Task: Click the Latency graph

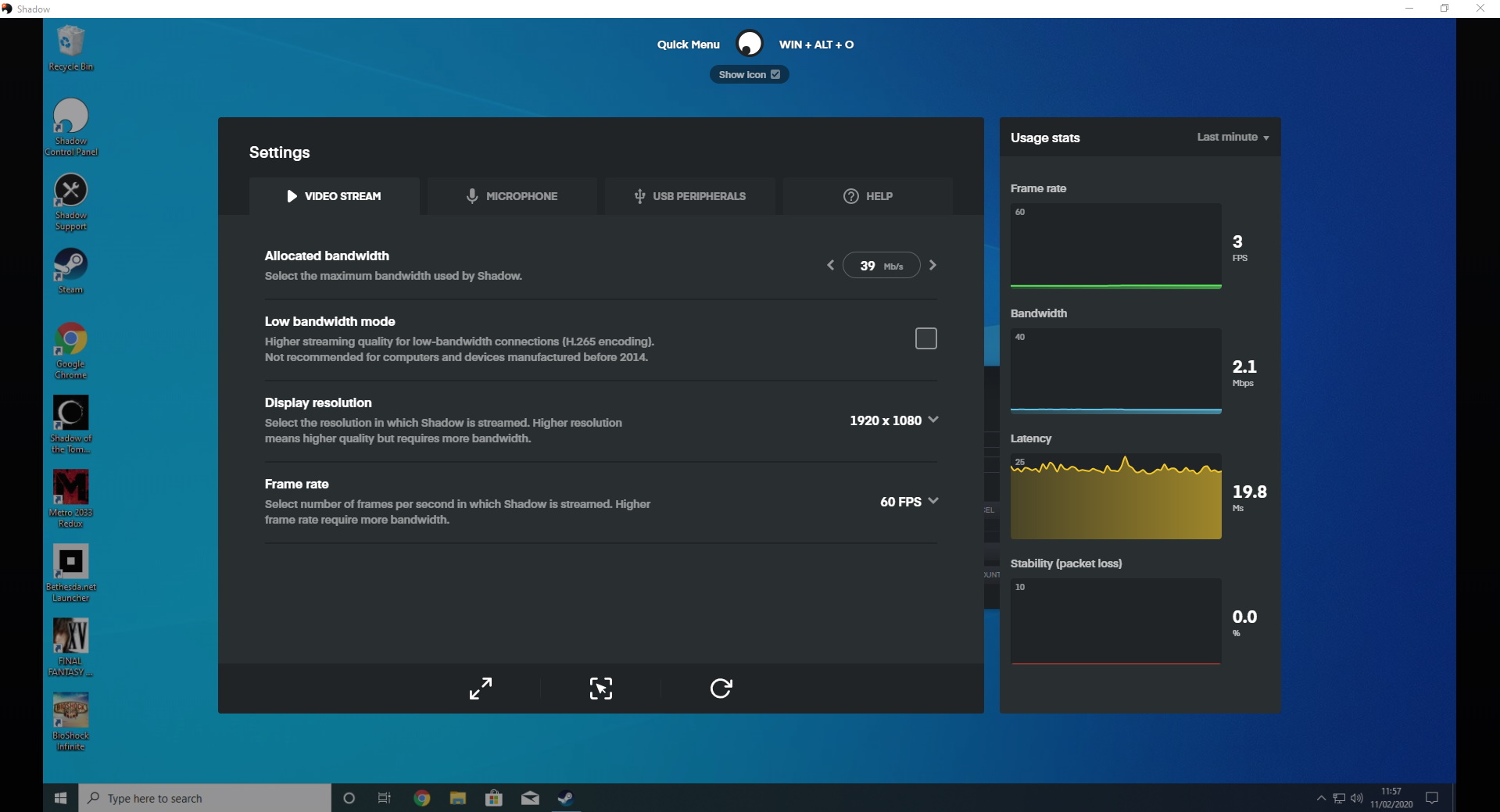Action: pos(1115,496)
